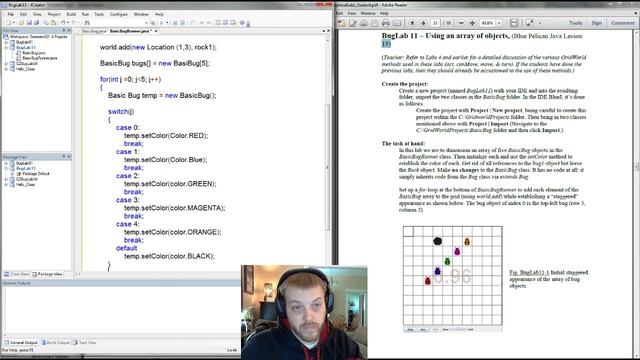The width and height of the screenshot is (640, 360).
Task: Click the Zoom out minus button in Reader
Action: tap(461, 23)
